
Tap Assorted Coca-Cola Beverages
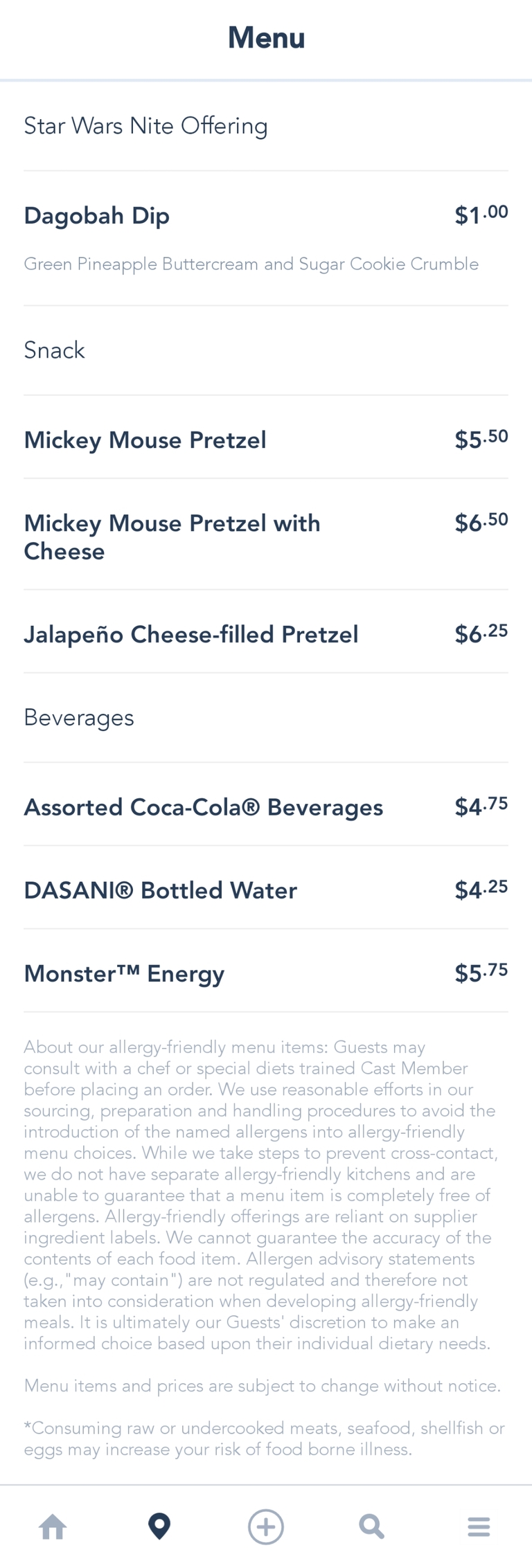pyautogui.click(x=204, y=807)
